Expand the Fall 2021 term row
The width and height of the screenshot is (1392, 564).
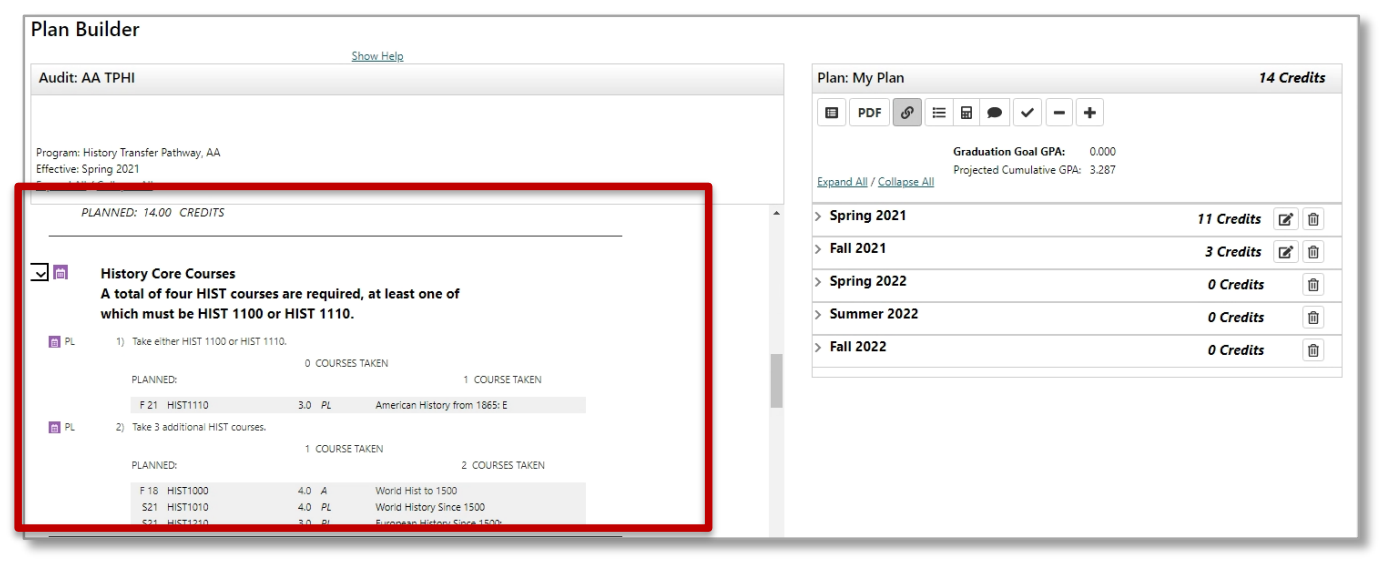818,249
